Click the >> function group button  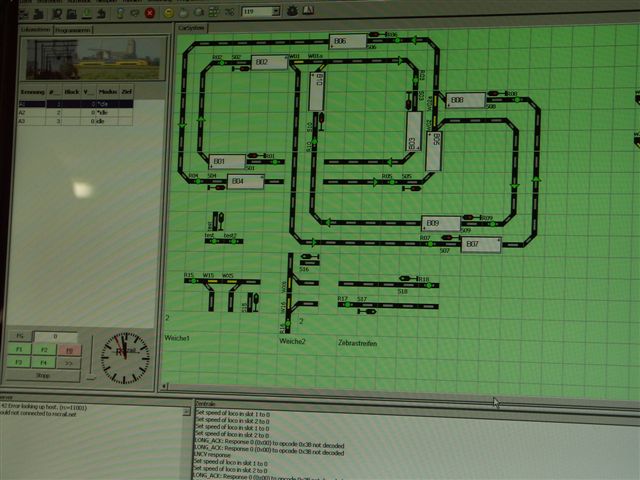(x=70, y=364)
